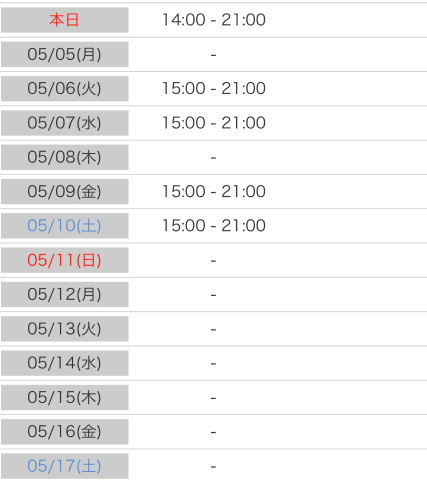427x480 pixels.
Task: Click the 05/15(木) date label
Action: 65,398
